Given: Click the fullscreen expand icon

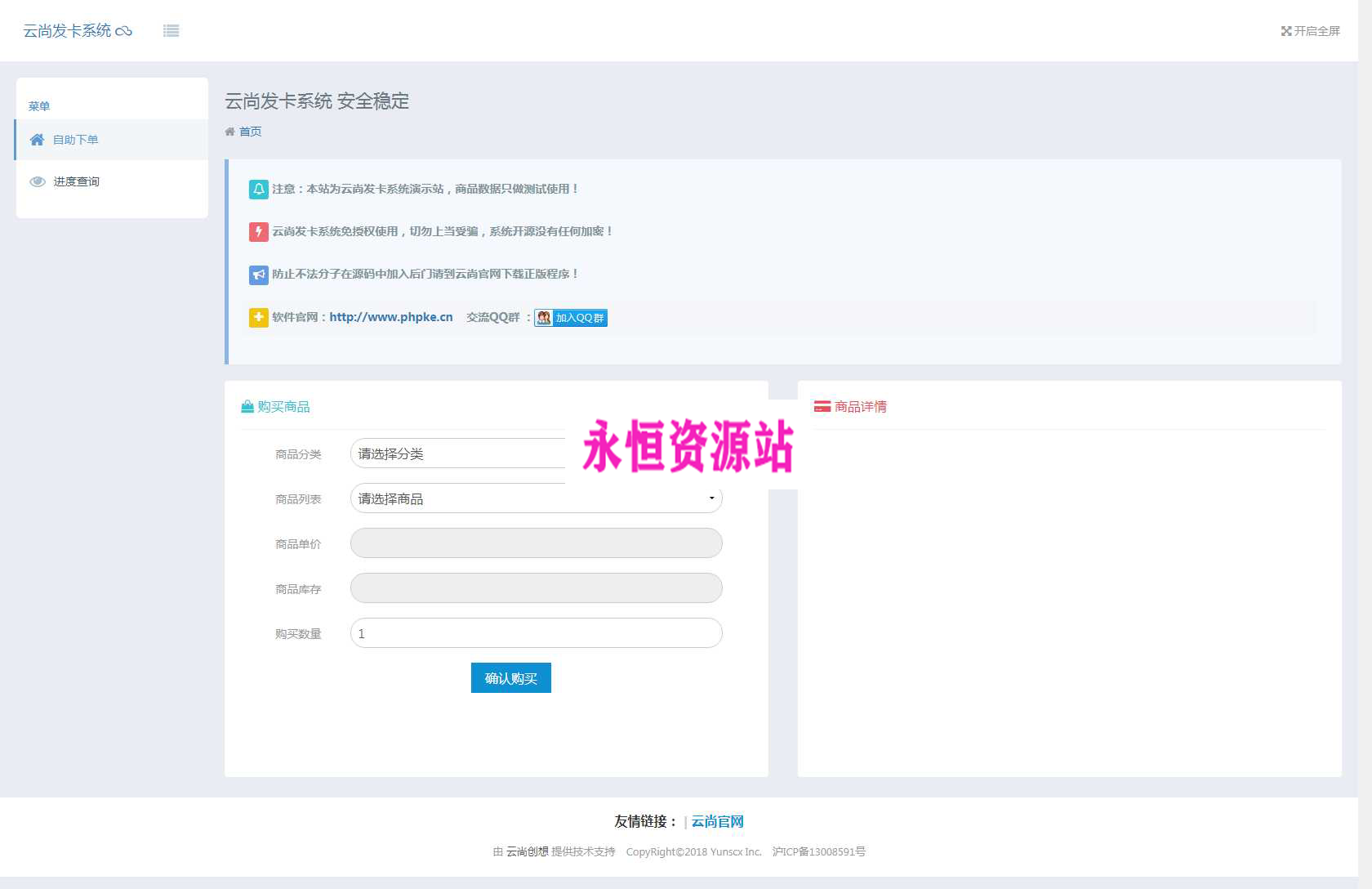Looking at the screenshot, I should [1286, 31].
